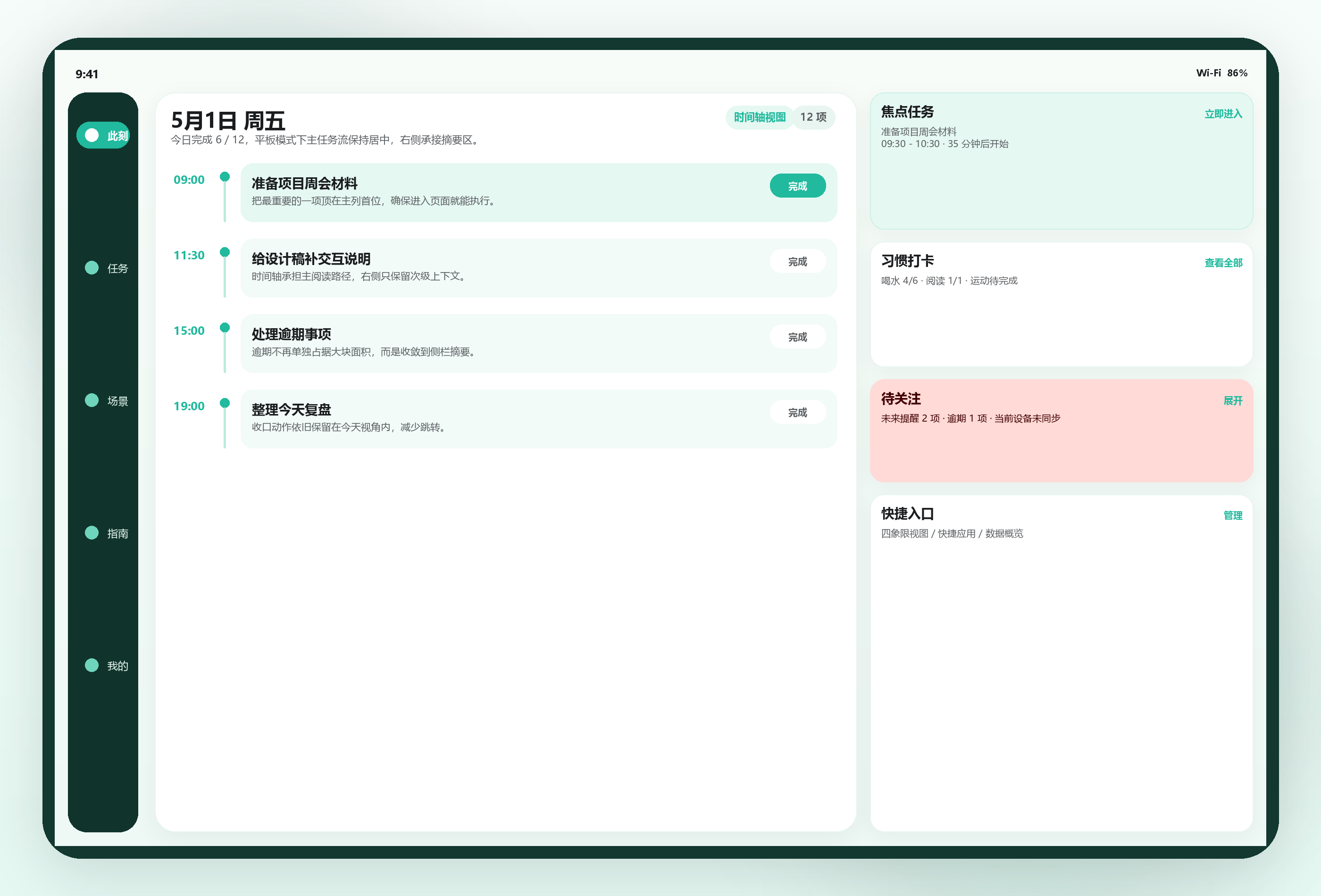Mark 给设计稿补交互说明 as 完成
The image size is (1321, 896).
point(797,261)
